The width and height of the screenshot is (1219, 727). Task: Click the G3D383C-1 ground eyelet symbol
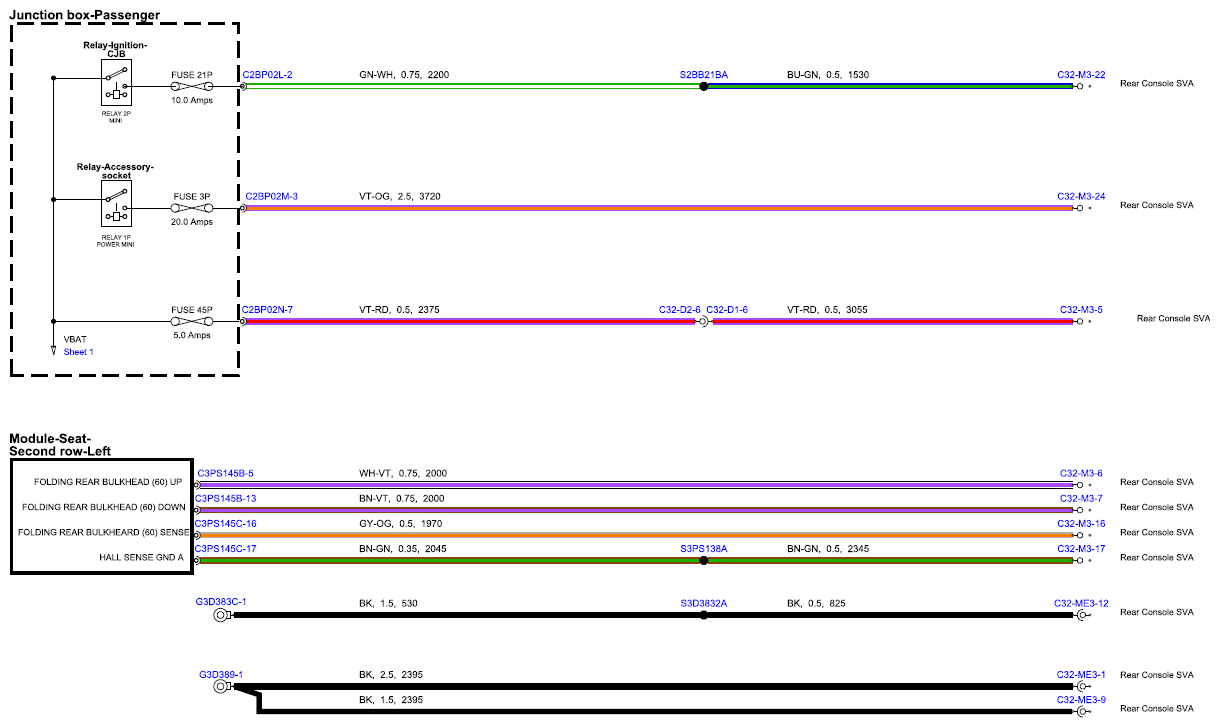click(221, 615)
